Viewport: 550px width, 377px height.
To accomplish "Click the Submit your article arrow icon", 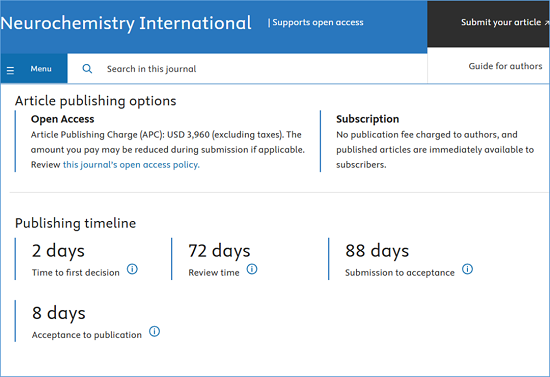I will tap(546, 22).
